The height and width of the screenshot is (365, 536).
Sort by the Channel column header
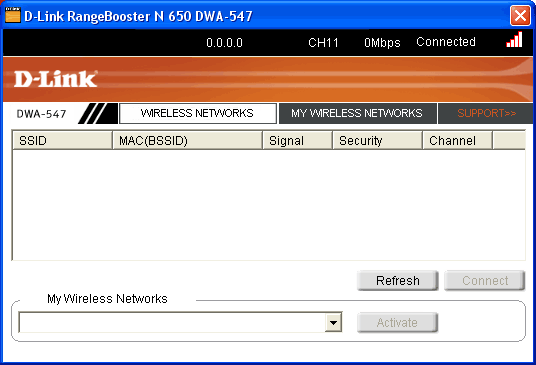[457, 140]
